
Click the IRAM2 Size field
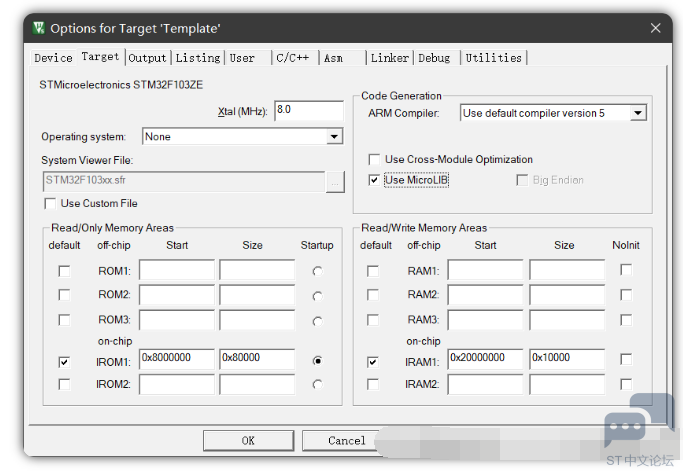coord(567,385)
